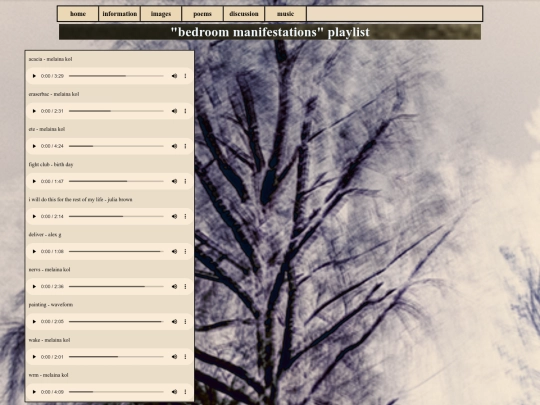This screenshot has height=405, width=540.
Task: Play 'fight club - birth day'
Action: click(x=34, y=181)
